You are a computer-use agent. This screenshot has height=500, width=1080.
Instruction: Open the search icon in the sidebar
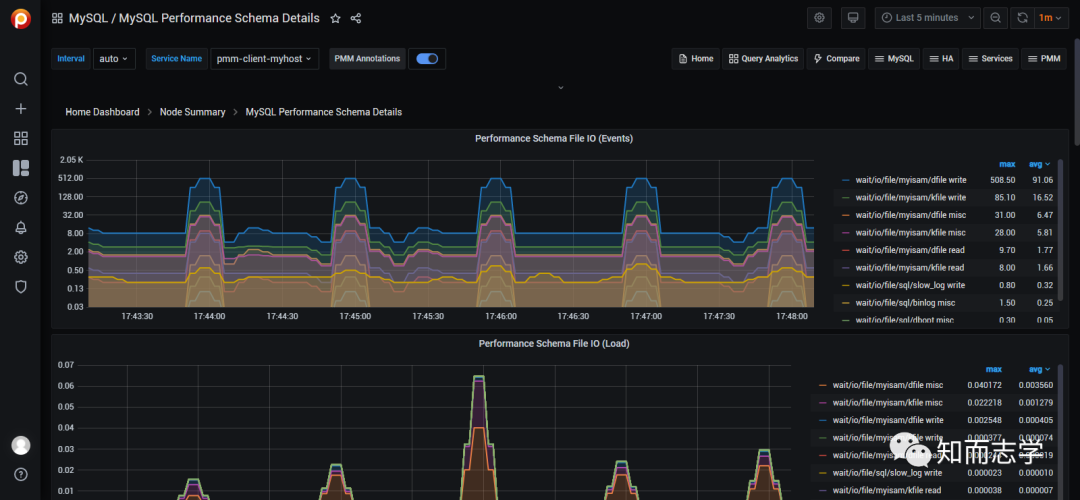(x=21, y=79)
